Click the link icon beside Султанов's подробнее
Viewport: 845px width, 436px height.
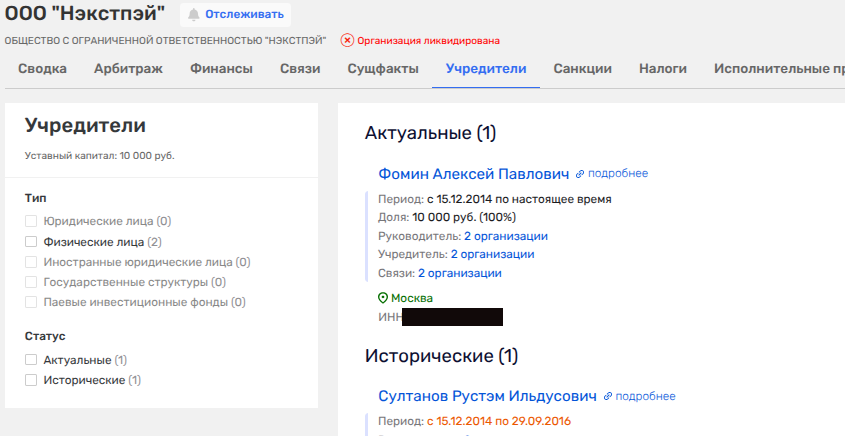pos(608,397)
